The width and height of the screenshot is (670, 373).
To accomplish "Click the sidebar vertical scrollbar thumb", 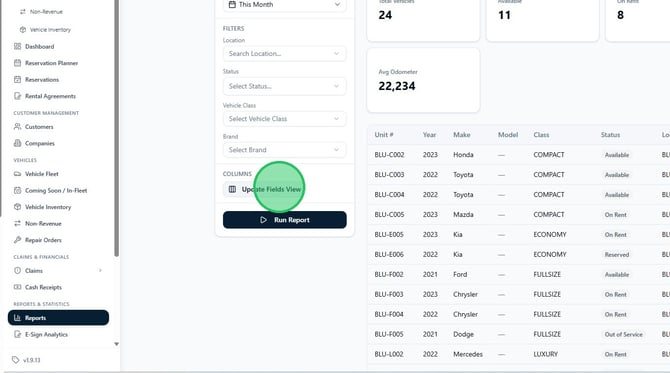I will pyautogui.click(x=117, y=128).
